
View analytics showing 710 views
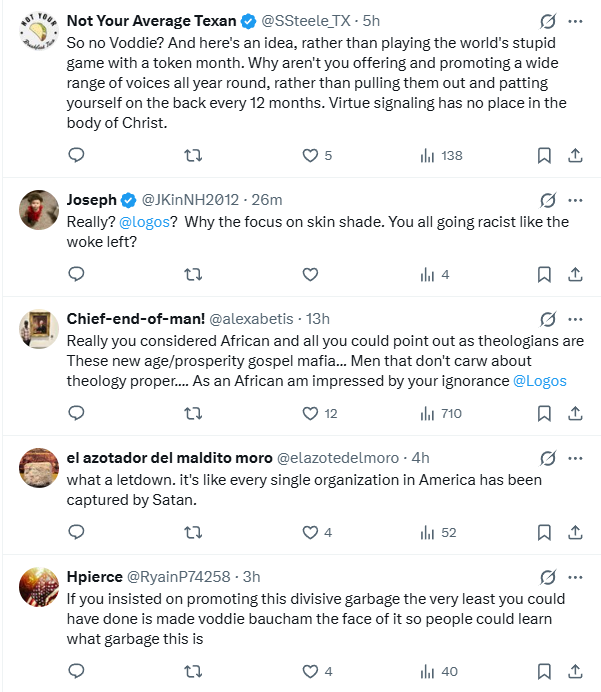tap(440, 413)
